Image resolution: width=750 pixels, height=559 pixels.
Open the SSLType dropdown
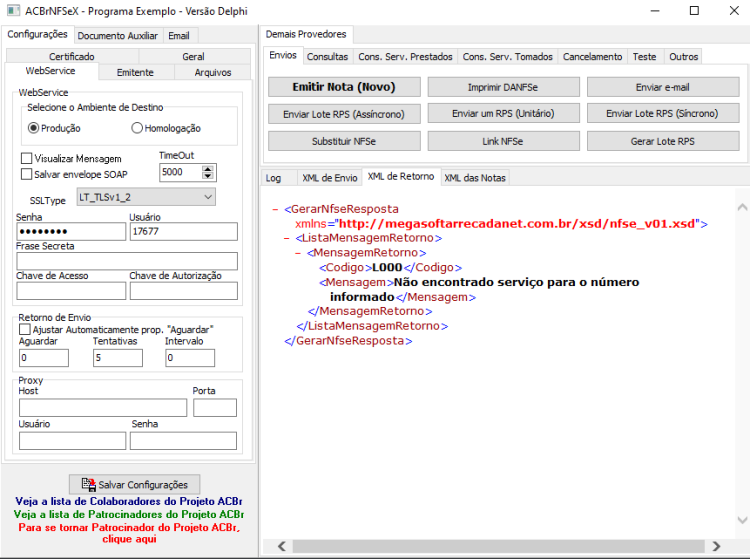146,197
